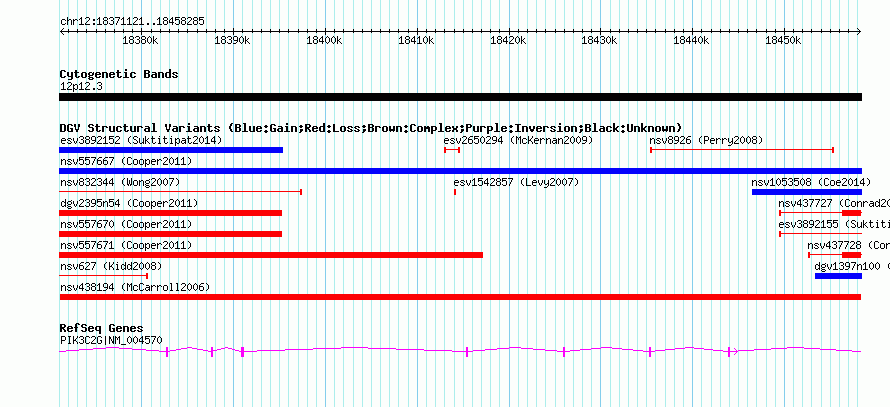Click the nsv437728 variant label
The height and width of the screenshot is (407, 890).
click(x=849, y=245)
